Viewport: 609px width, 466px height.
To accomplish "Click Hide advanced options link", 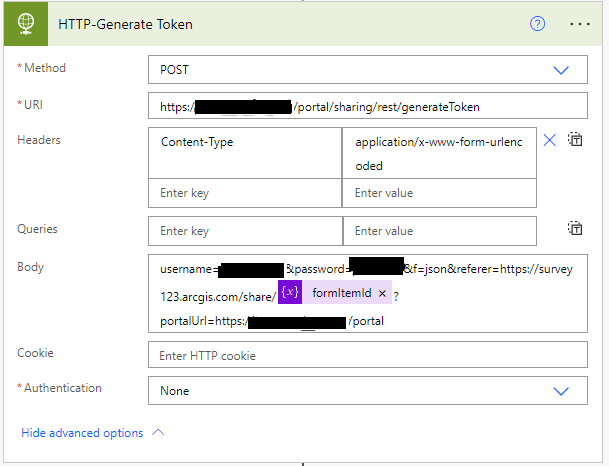I will point(82,433).
